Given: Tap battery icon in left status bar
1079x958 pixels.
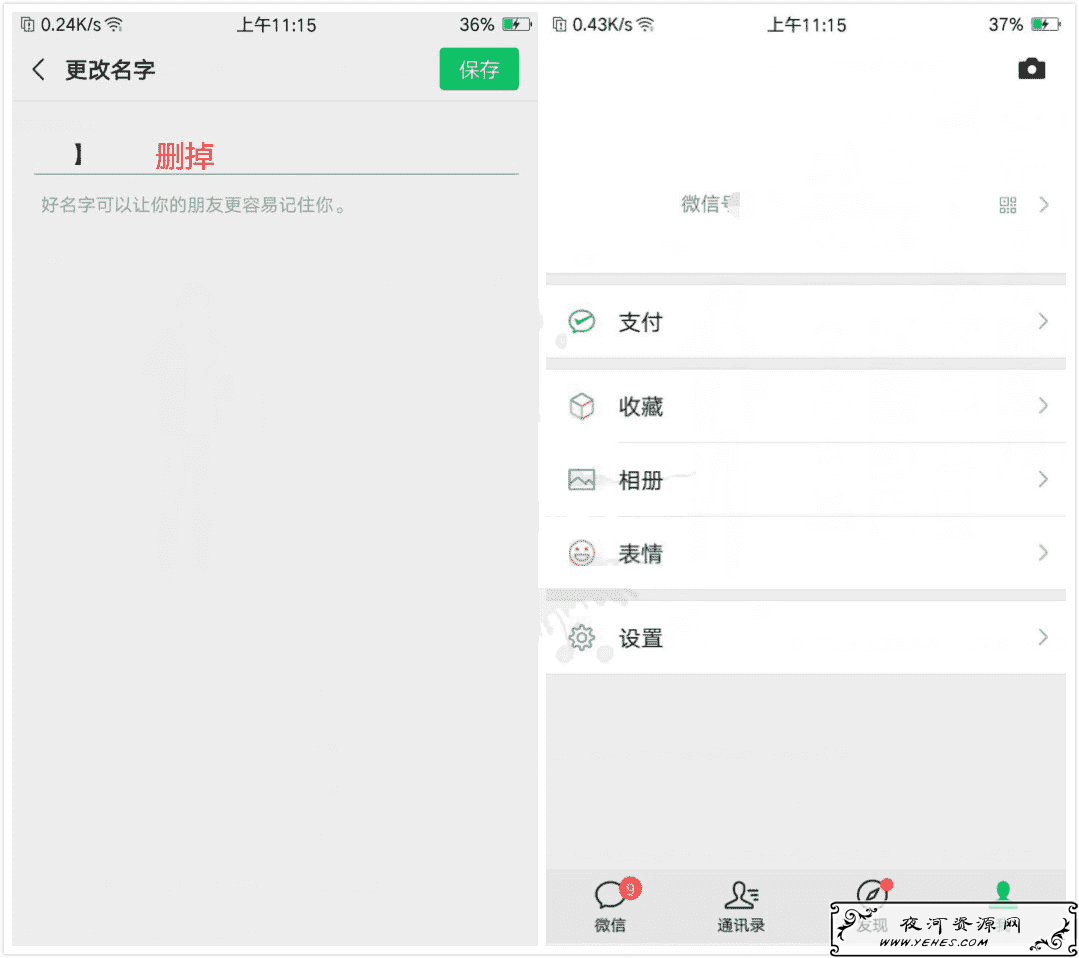Looking at the screenshot, I should 517,25.
